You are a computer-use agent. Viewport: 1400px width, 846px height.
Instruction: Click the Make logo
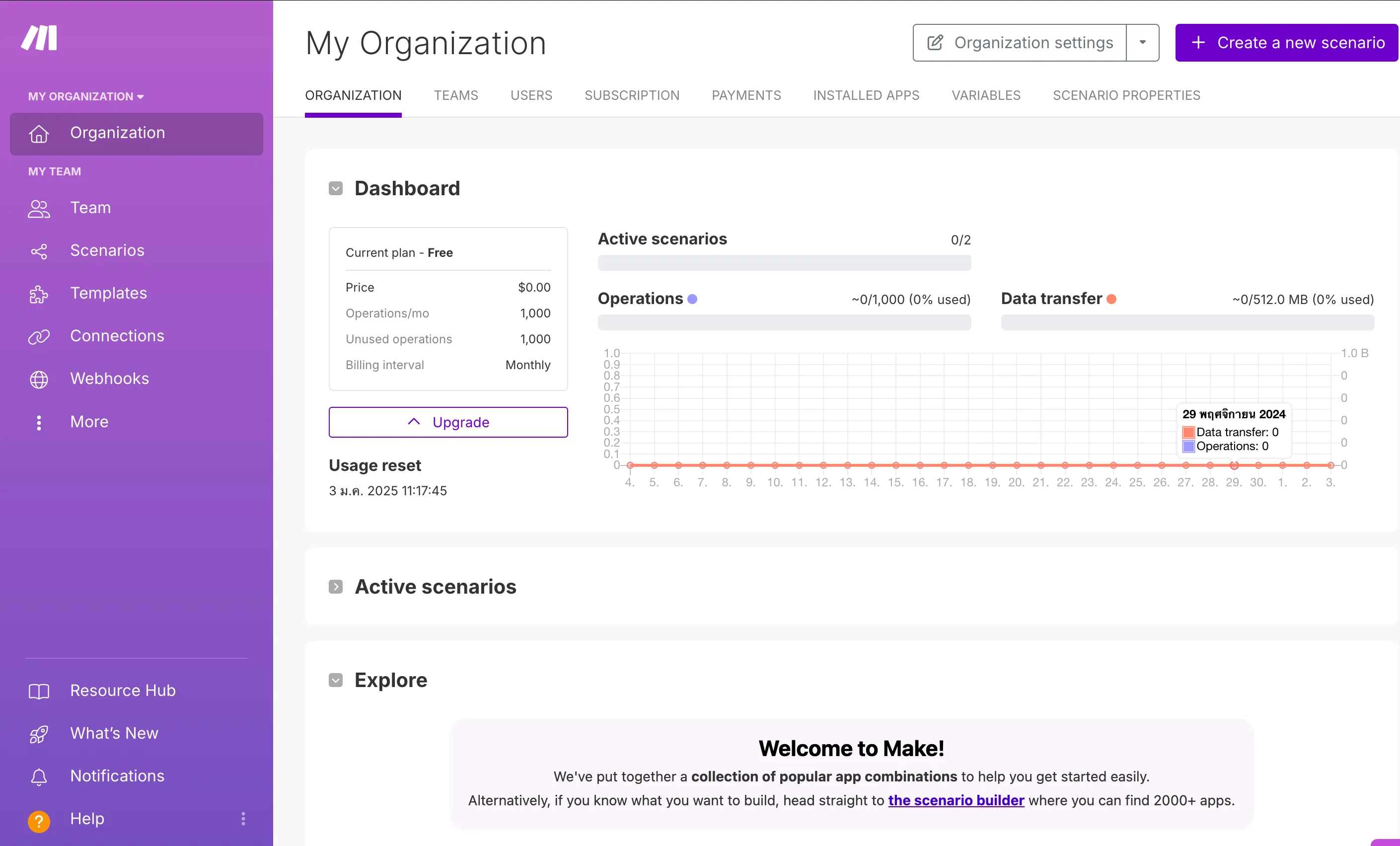point(39,38)
